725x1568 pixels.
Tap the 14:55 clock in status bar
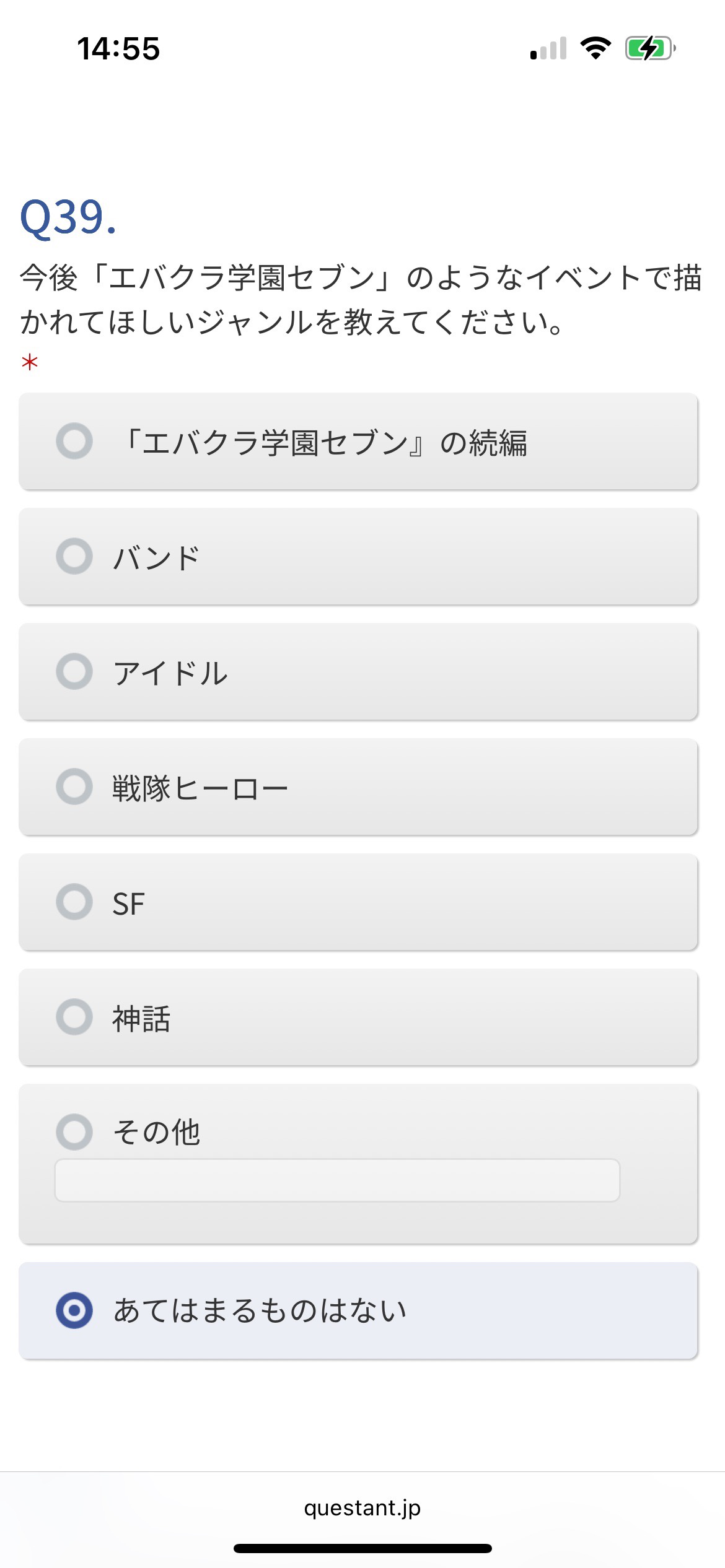click(x=118, y=48)
